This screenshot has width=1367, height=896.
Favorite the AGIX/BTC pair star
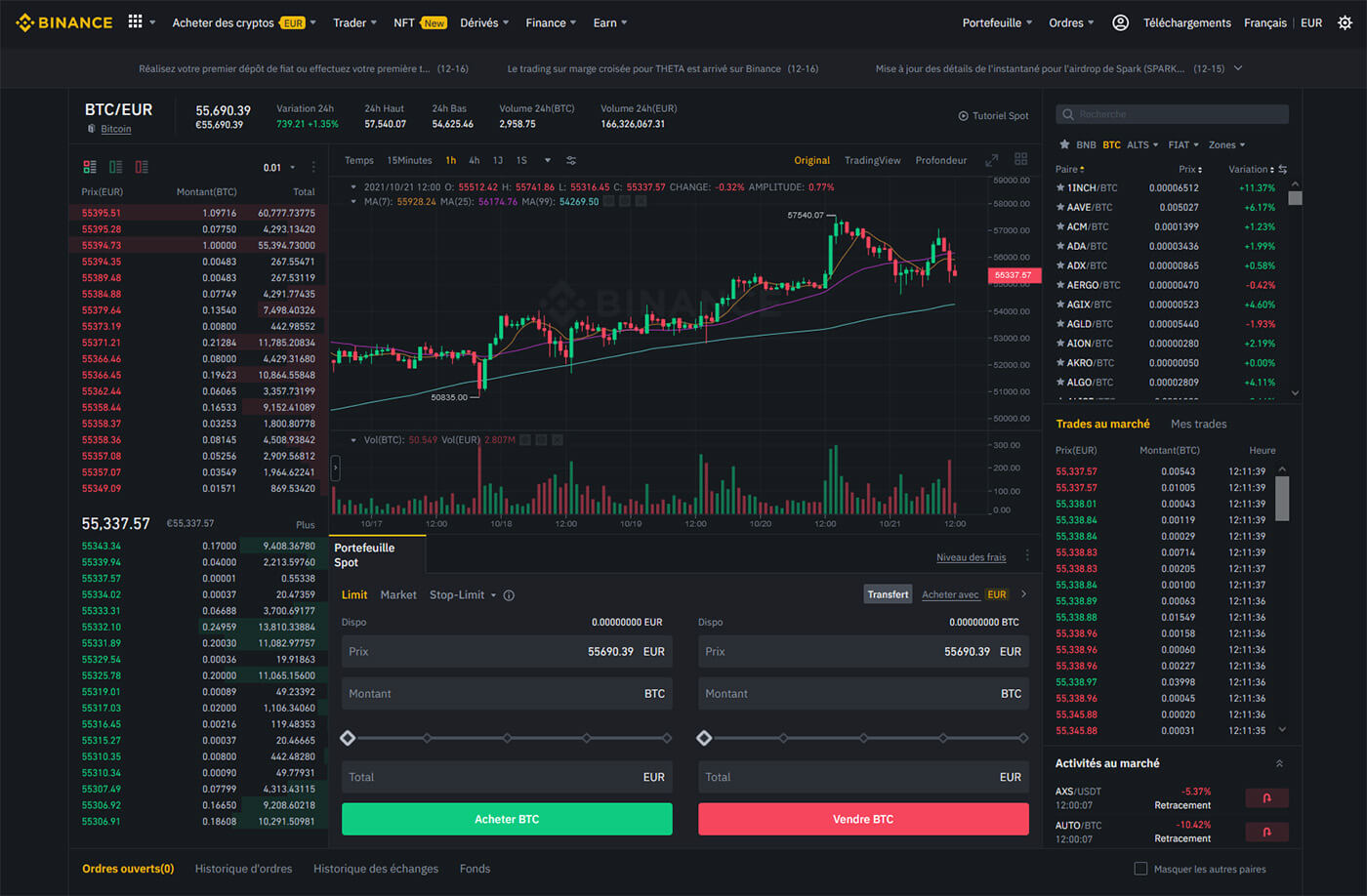point(1060,305)
